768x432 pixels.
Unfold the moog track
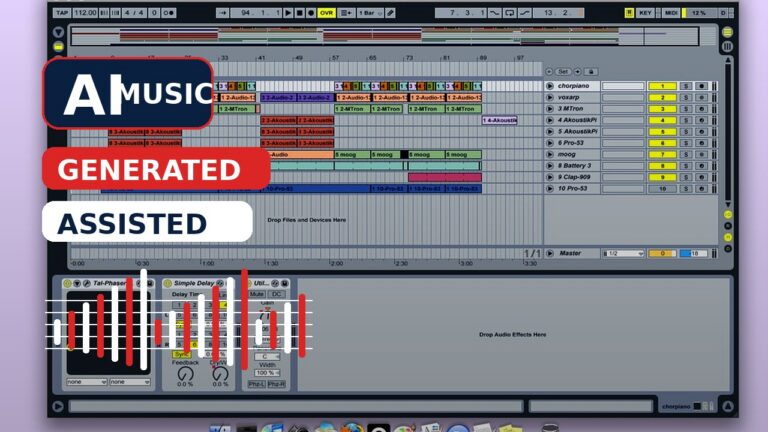[550, 154]
